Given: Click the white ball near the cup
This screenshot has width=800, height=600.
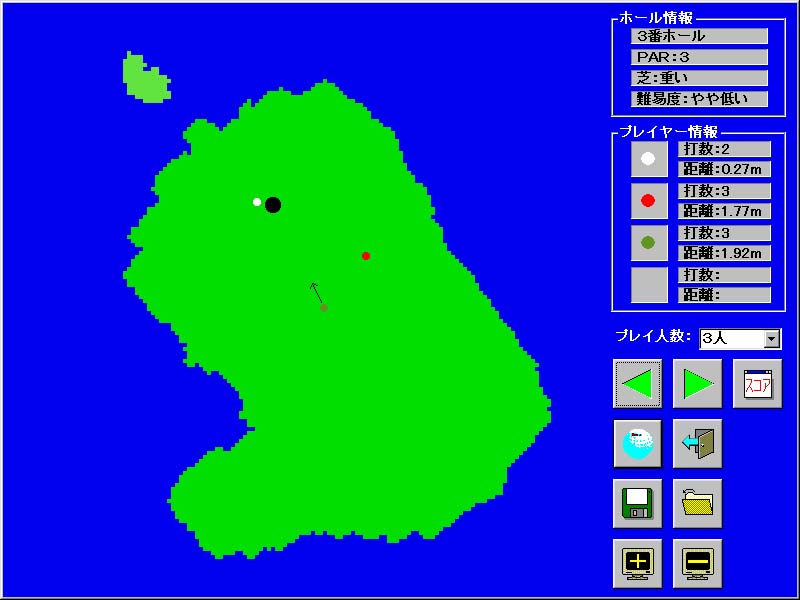Looking at the screenshot, I should [x=257, y=202].
